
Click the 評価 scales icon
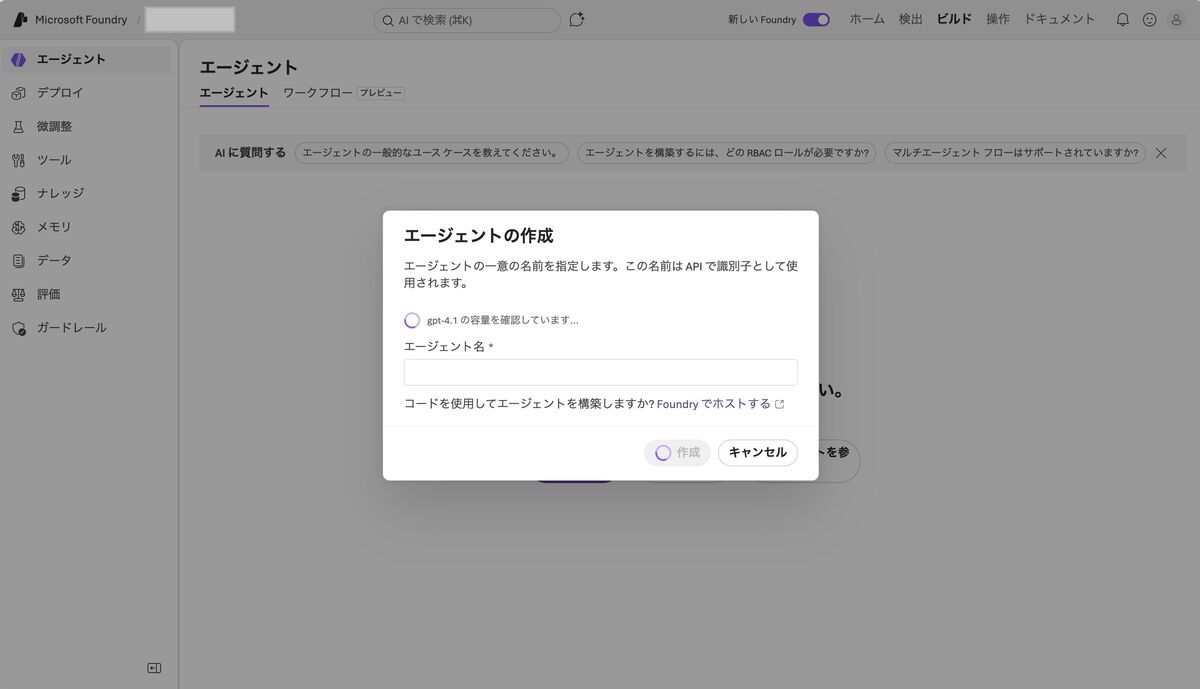pos(18,295)
